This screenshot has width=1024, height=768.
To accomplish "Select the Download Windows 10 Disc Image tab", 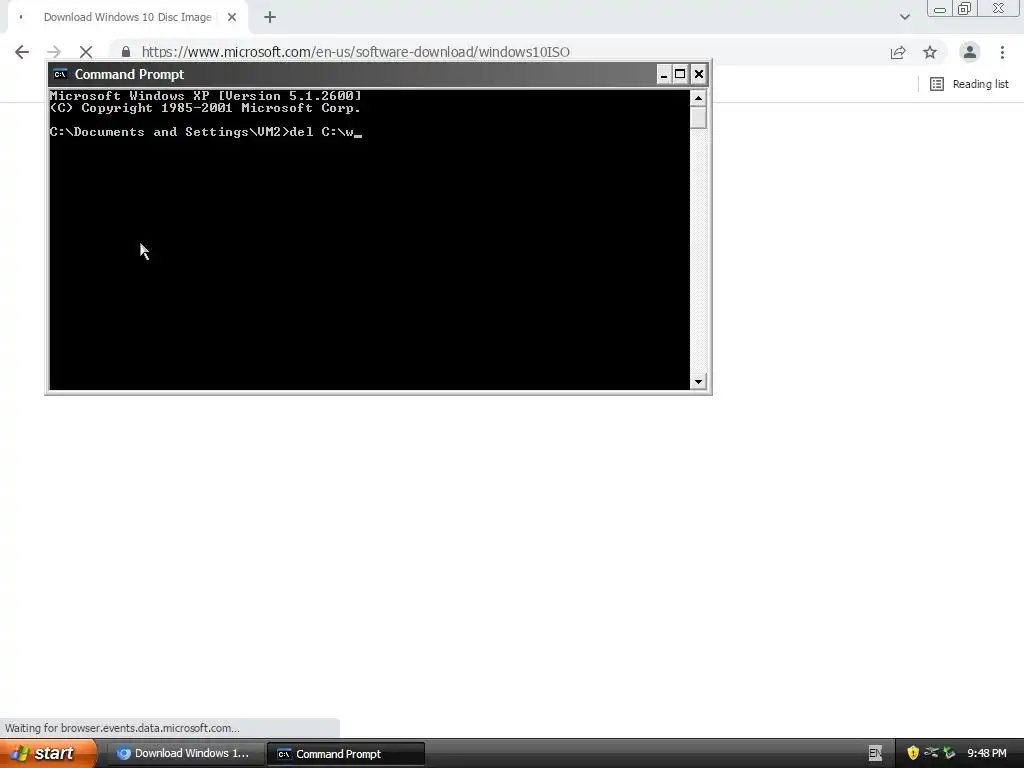I will coord(127,18).
